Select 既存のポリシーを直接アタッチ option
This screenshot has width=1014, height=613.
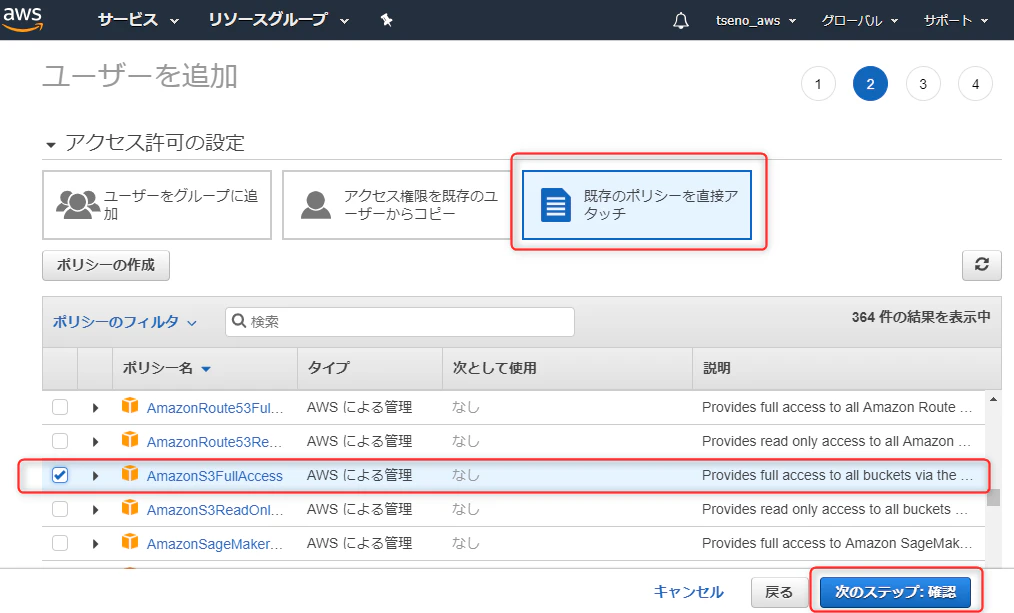click(636, 204)
